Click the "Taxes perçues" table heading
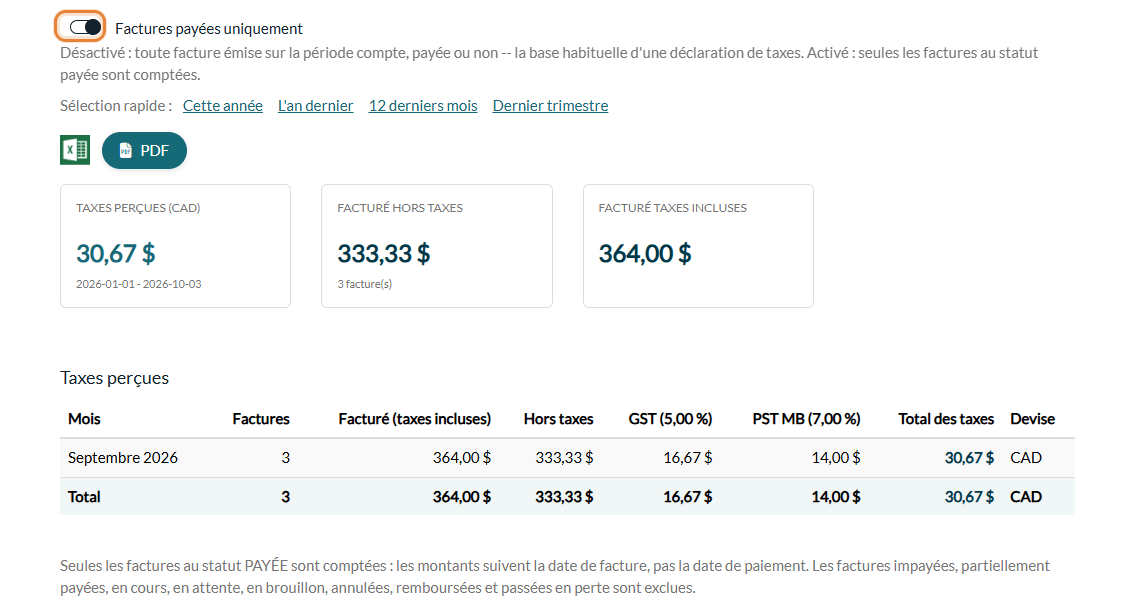The height and width of the screenshot is (614, 1135). tap(114, 378)
